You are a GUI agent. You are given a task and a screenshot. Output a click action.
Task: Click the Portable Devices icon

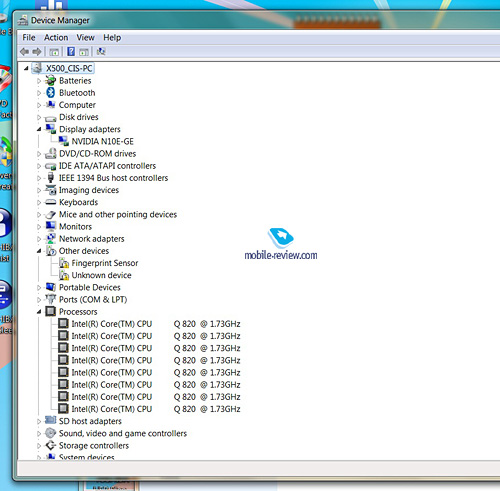[x=51, y=287]
